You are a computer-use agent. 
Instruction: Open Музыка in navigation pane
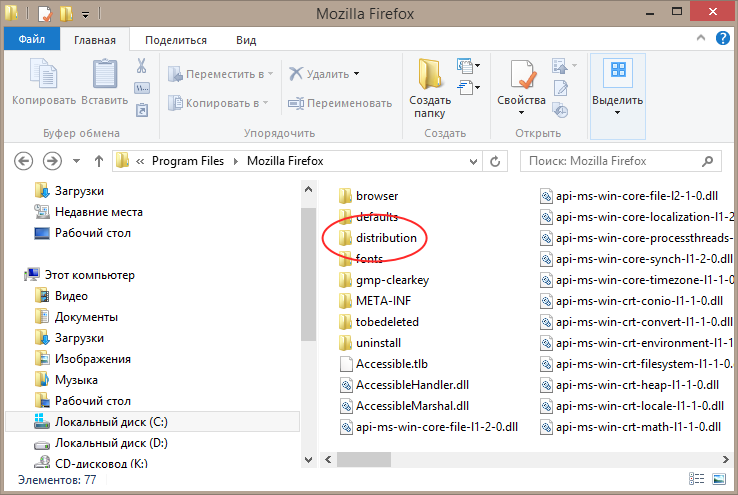(66, 380)
